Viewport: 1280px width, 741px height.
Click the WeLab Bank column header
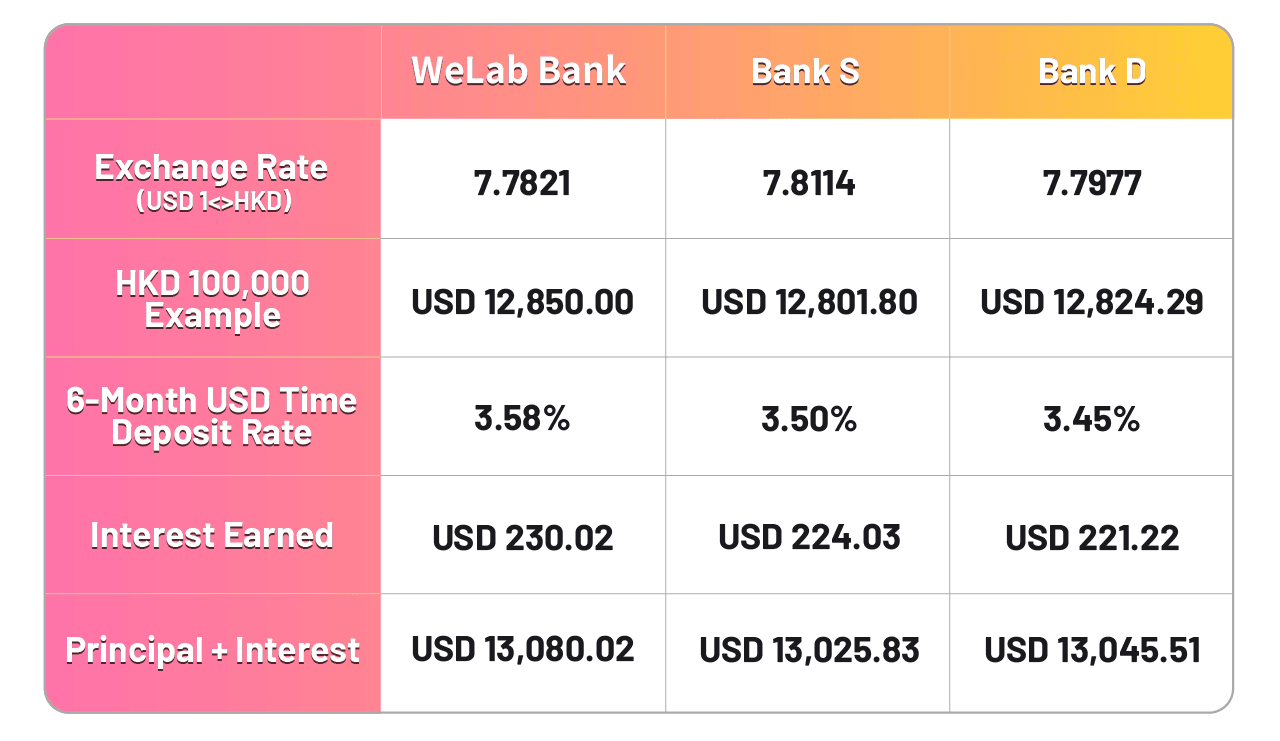tap(519, 72)
